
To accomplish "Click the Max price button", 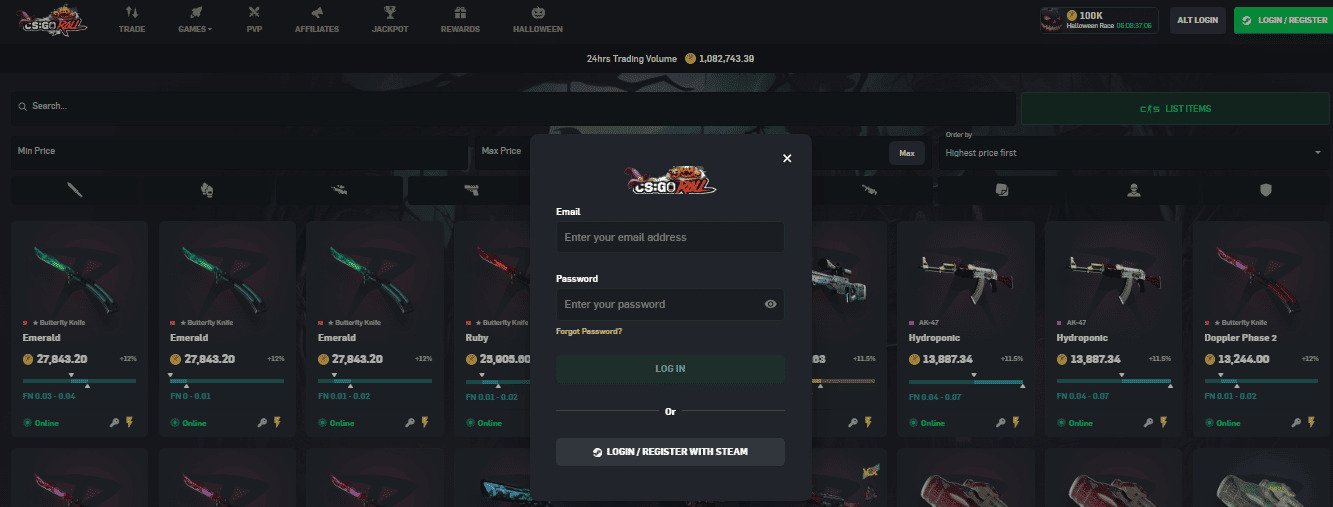I will (907, 153).
